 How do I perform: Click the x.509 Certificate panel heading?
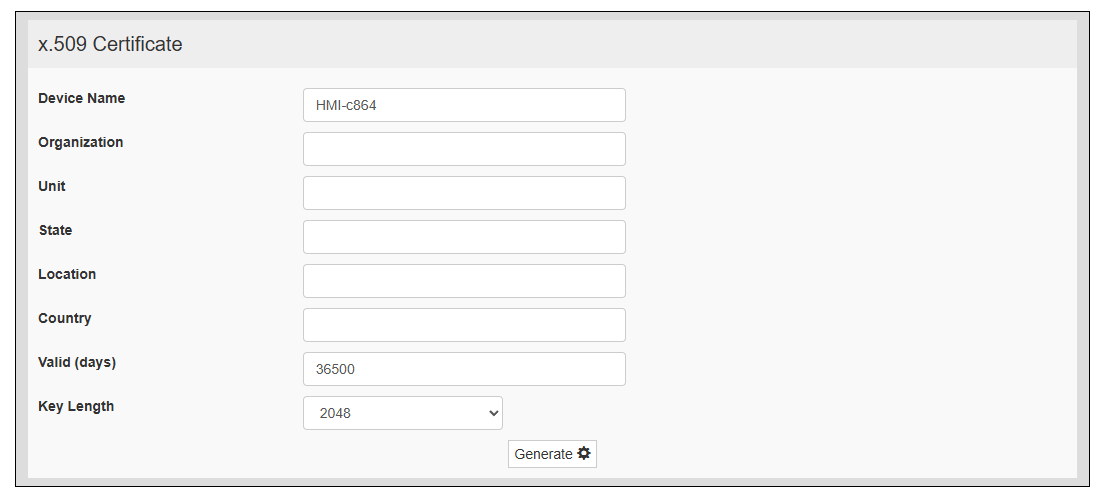(x=110, y=44)
